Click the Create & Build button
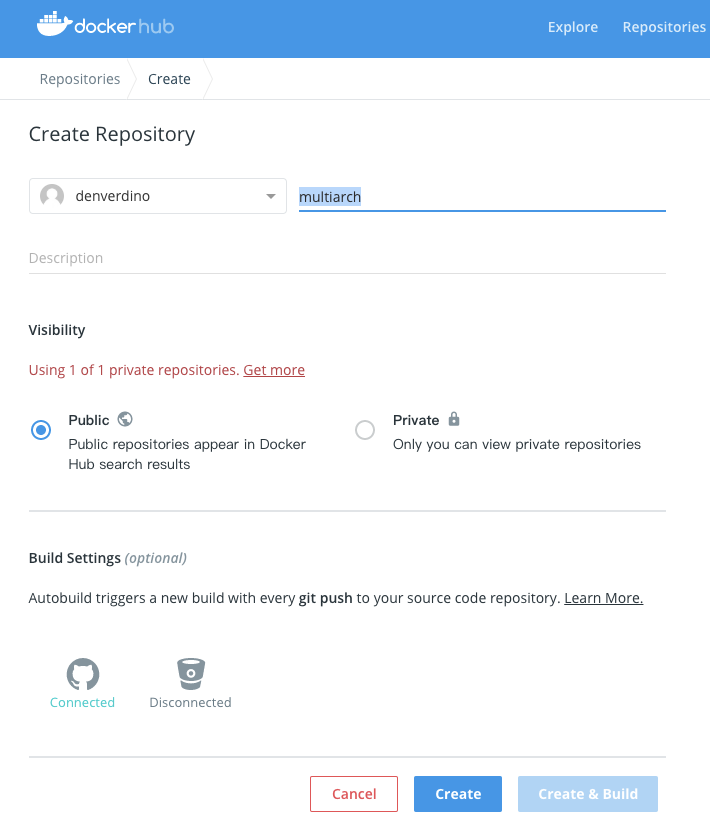Image resolution: width=710 pixels, height=821 pixels. click(x=588, y=794)
